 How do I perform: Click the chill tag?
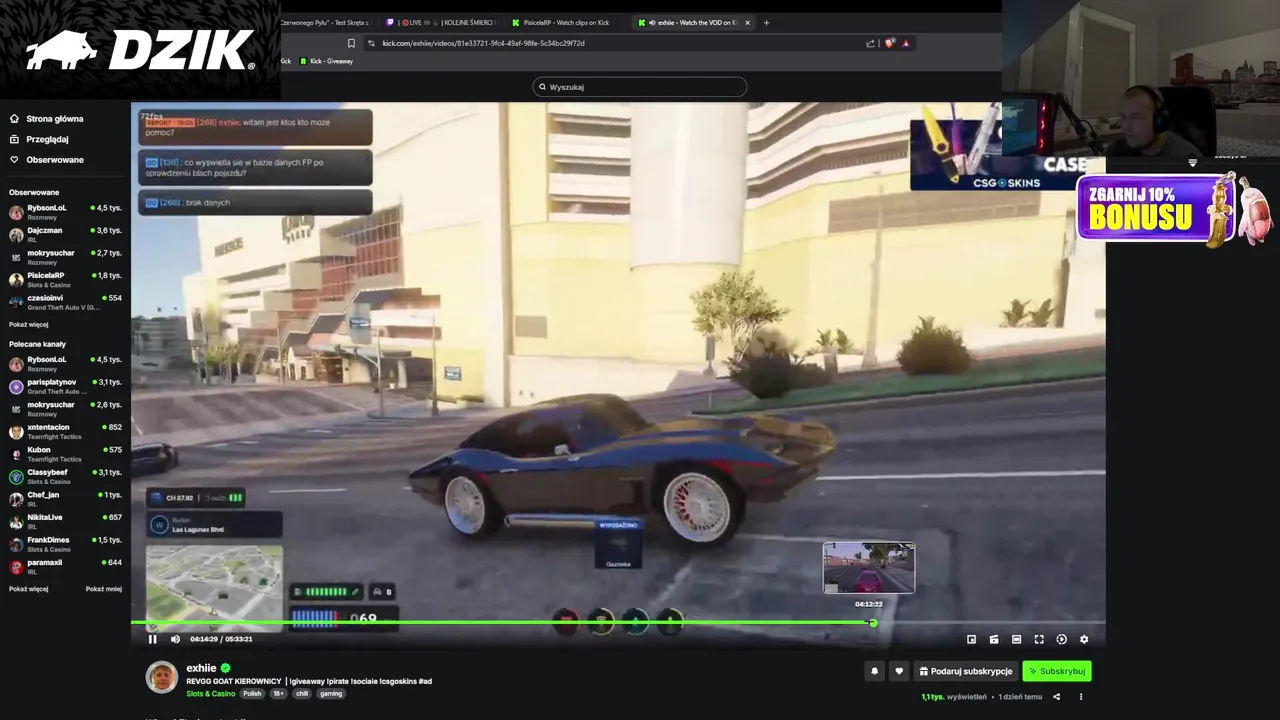(x=302, y=693)
